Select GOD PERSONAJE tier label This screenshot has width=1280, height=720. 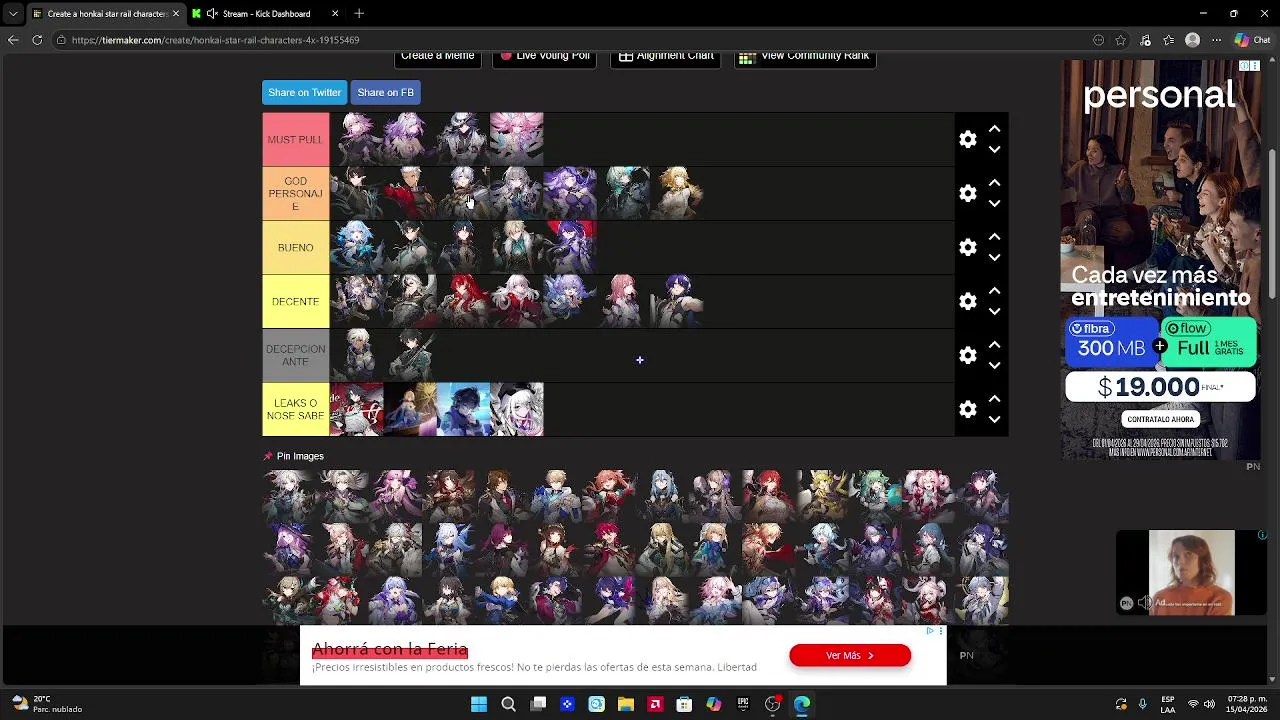295,194
